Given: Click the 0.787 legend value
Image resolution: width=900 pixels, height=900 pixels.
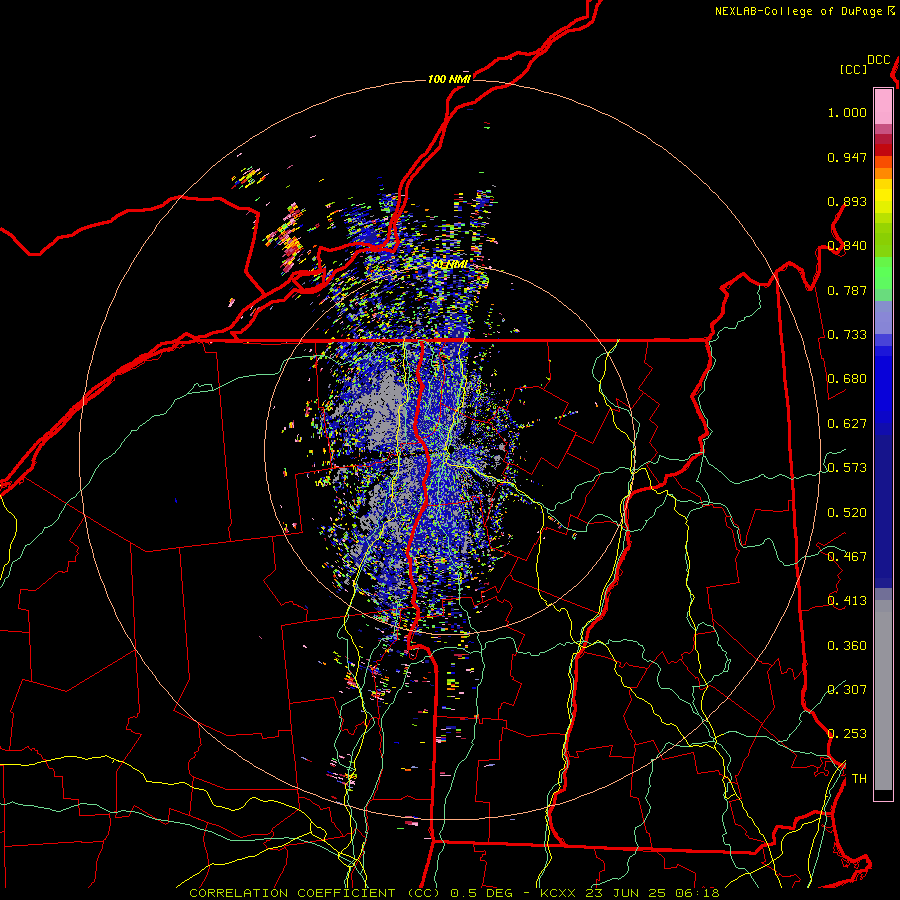Looking at the screenshot, I should click(847, 290).
